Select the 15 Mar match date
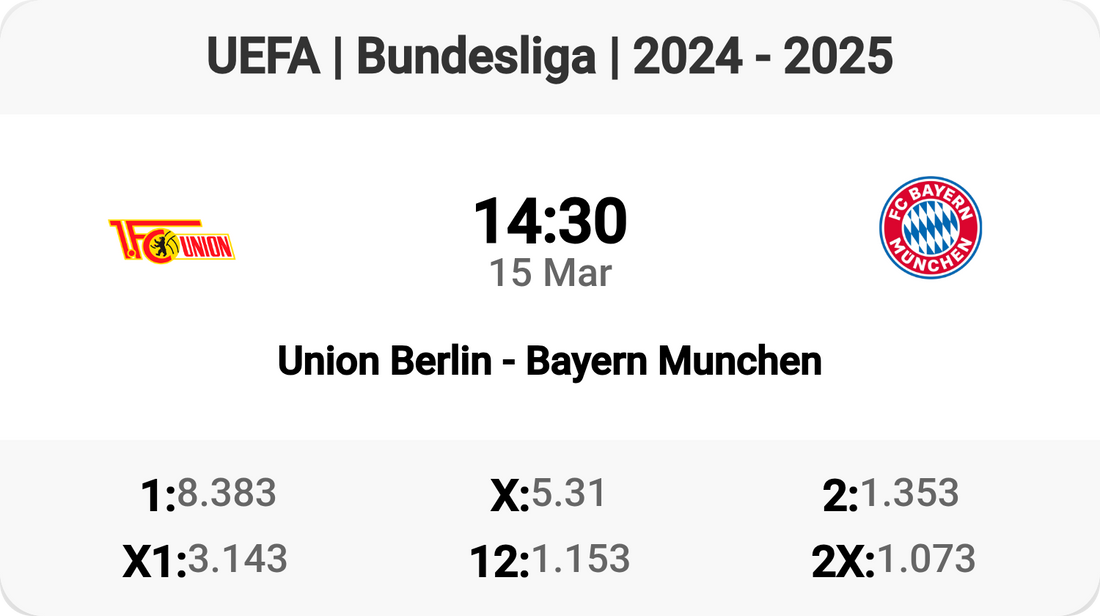Viewport: 1100px width, 616px height. (x=550, y=273)
